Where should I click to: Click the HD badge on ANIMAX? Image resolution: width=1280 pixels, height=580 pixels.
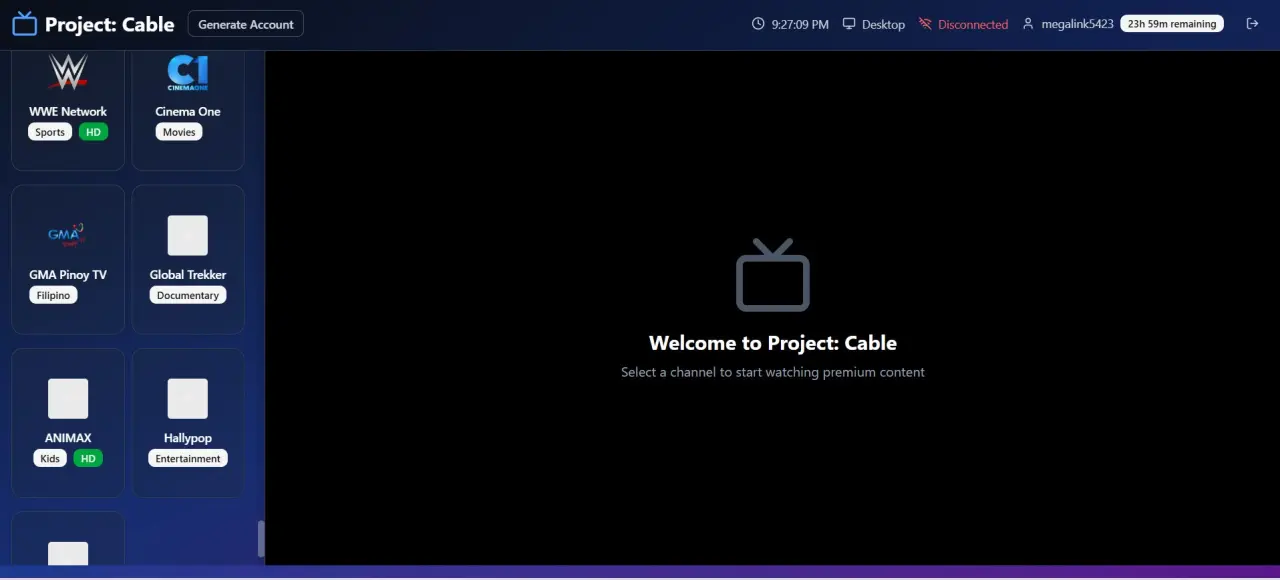[88, 458]
